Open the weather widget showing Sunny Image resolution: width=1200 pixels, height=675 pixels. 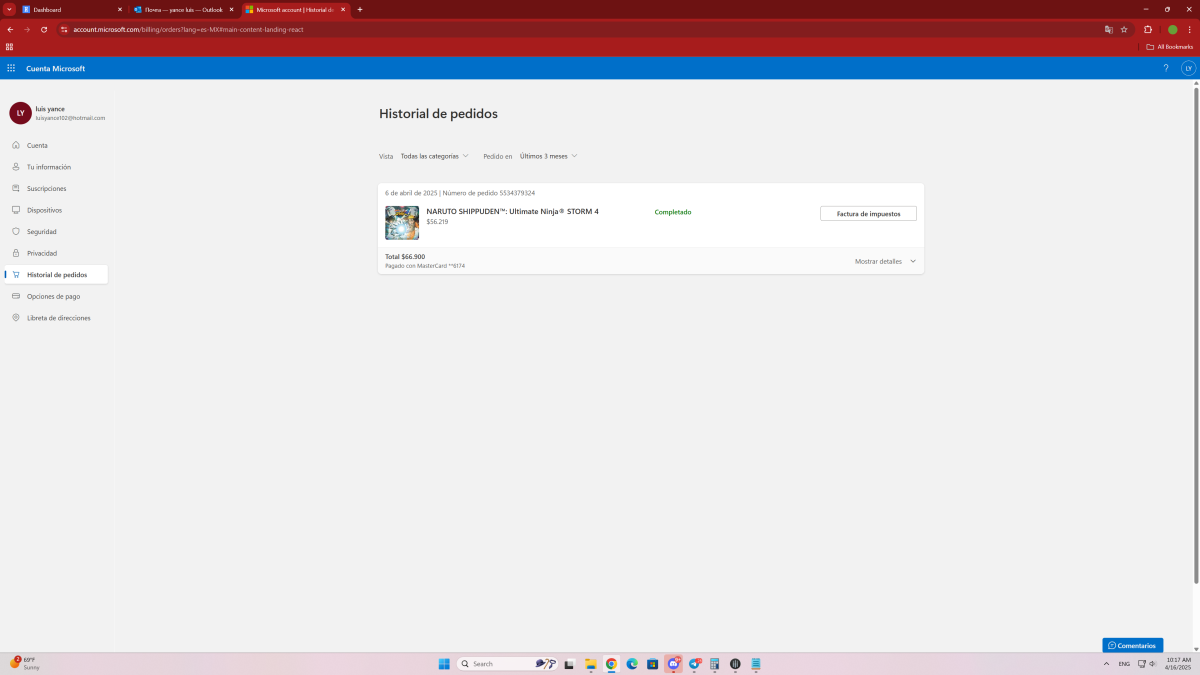click(25, 663)
